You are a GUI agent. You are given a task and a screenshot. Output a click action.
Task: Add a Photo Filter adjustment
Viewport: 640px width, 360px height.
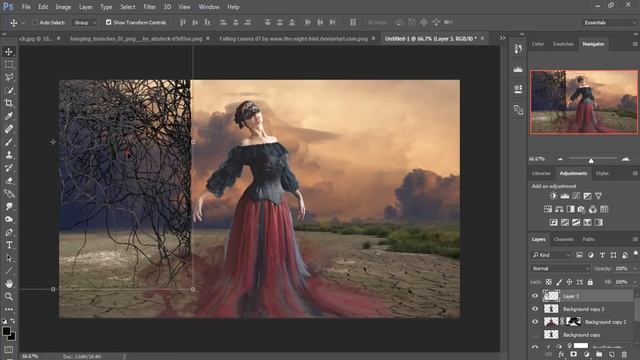pos(582,209)
